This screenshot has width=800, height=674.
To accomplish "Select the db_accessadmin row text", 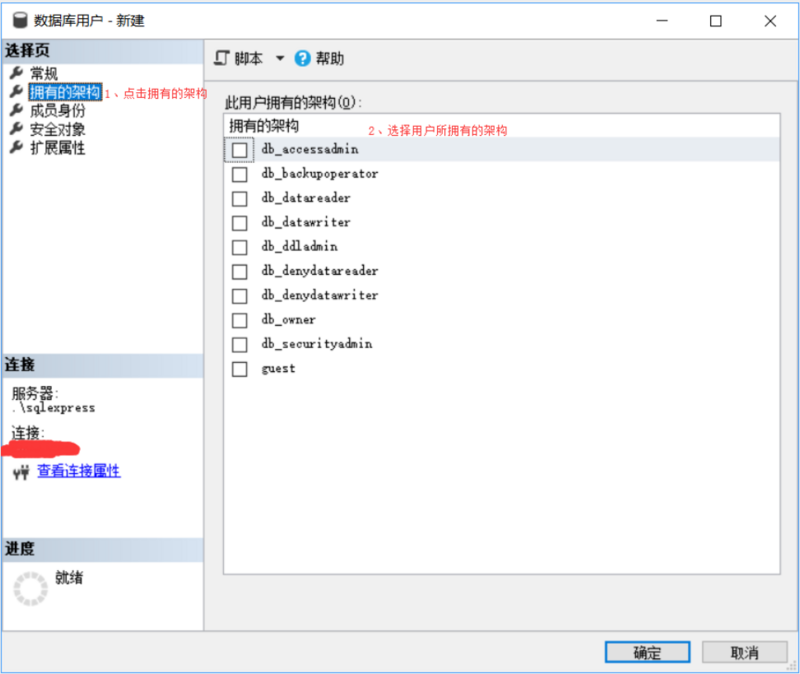I will click(x=310, y=149).
